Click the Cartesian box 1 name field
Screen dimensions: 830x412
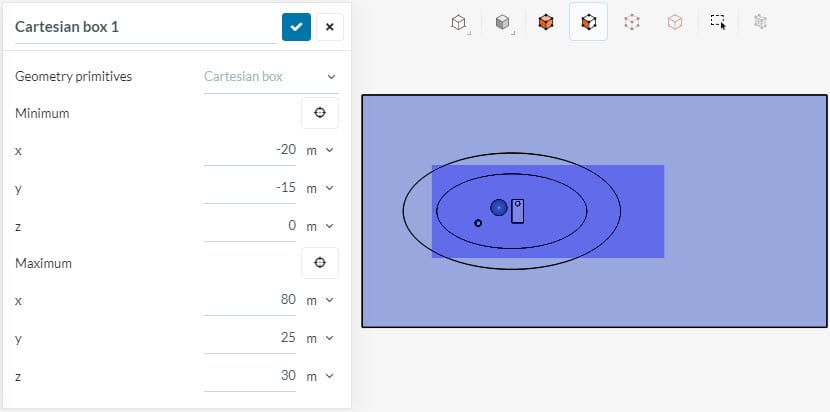[145, 27]
